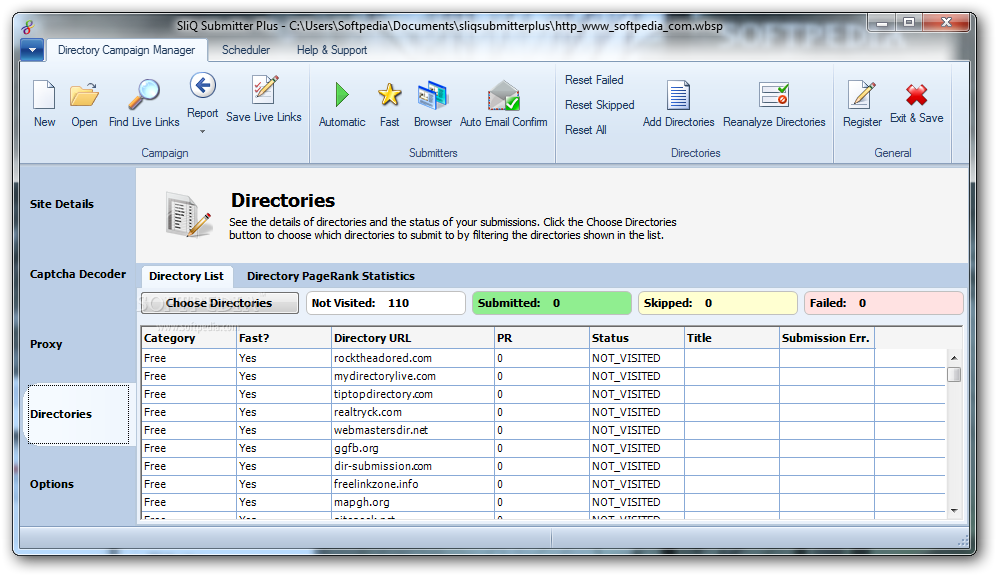Switch to the Directory Campaign Manager tab
This screenshot has width=997, height=576.
pos(126,50)
